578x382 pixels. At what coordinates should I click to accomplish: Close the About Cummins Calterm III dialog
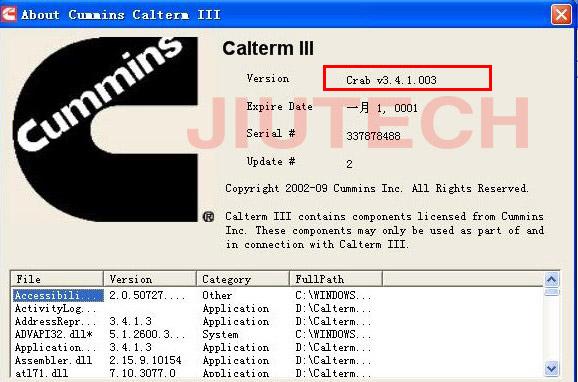click(x=561, y=15)
